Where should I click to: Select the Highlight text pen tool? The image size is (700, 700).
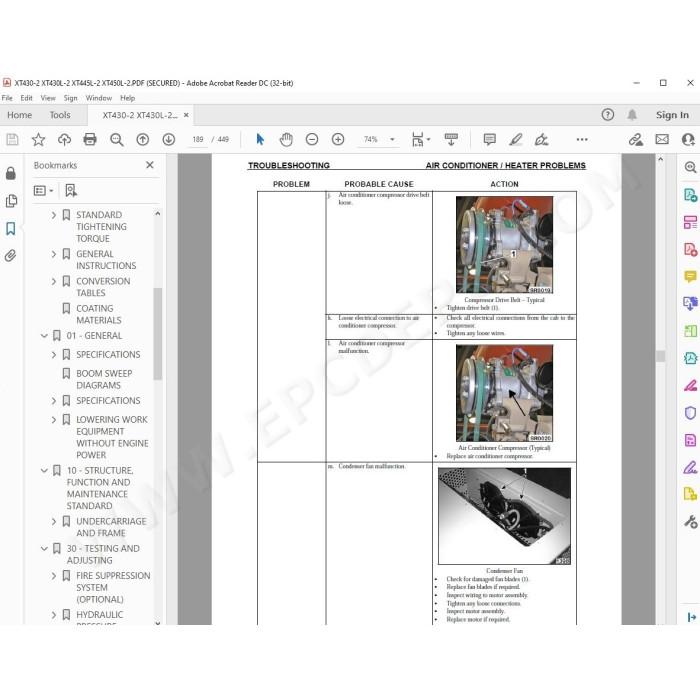(x=516, y=140)
